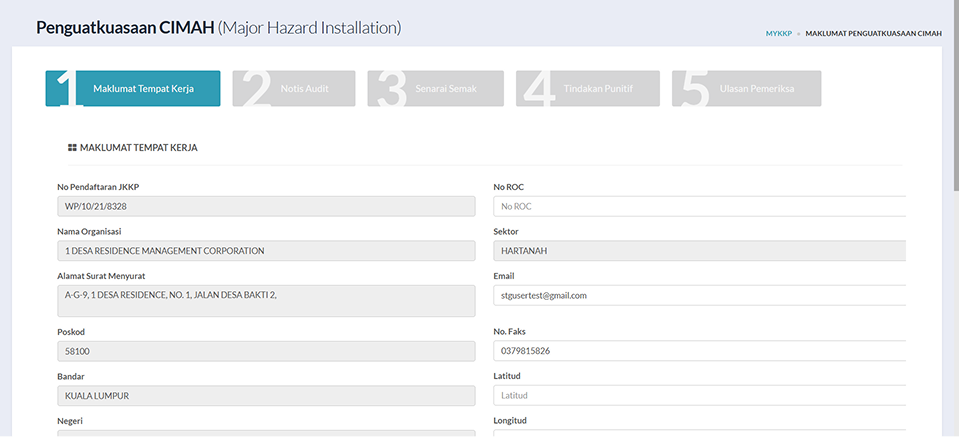The height and width of the screenshot is (437, 959).
Task: Click the Nama Organisasi field
Action: (x=266, y=251)
